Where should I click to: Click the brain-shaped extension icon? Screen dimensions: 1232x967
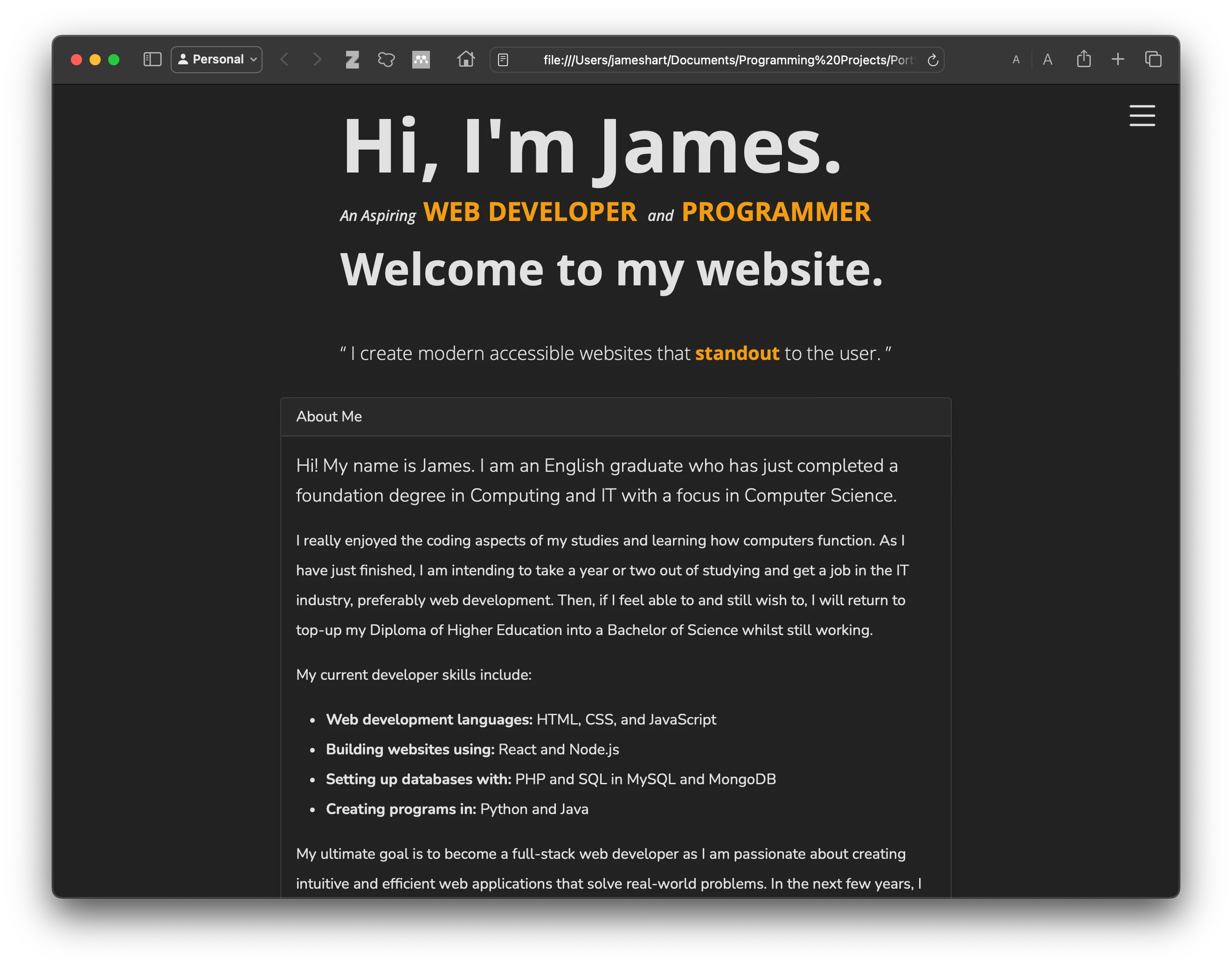(x=386, y=60)
